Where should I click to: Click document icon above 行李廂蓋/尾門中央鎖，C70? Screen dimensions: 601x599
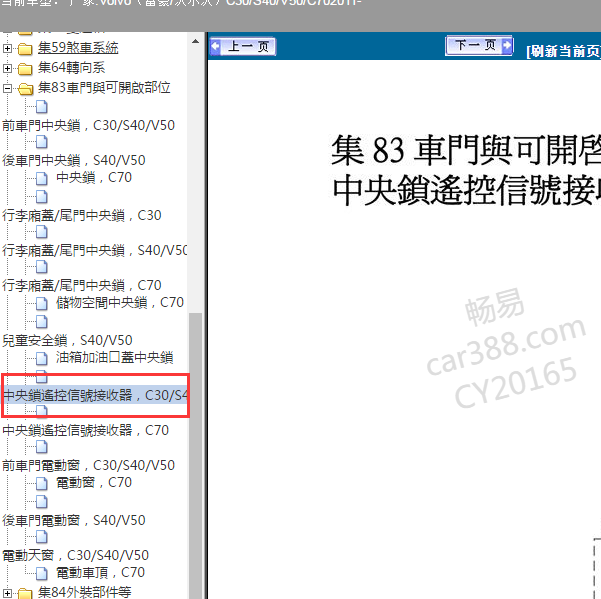(41, 267)
